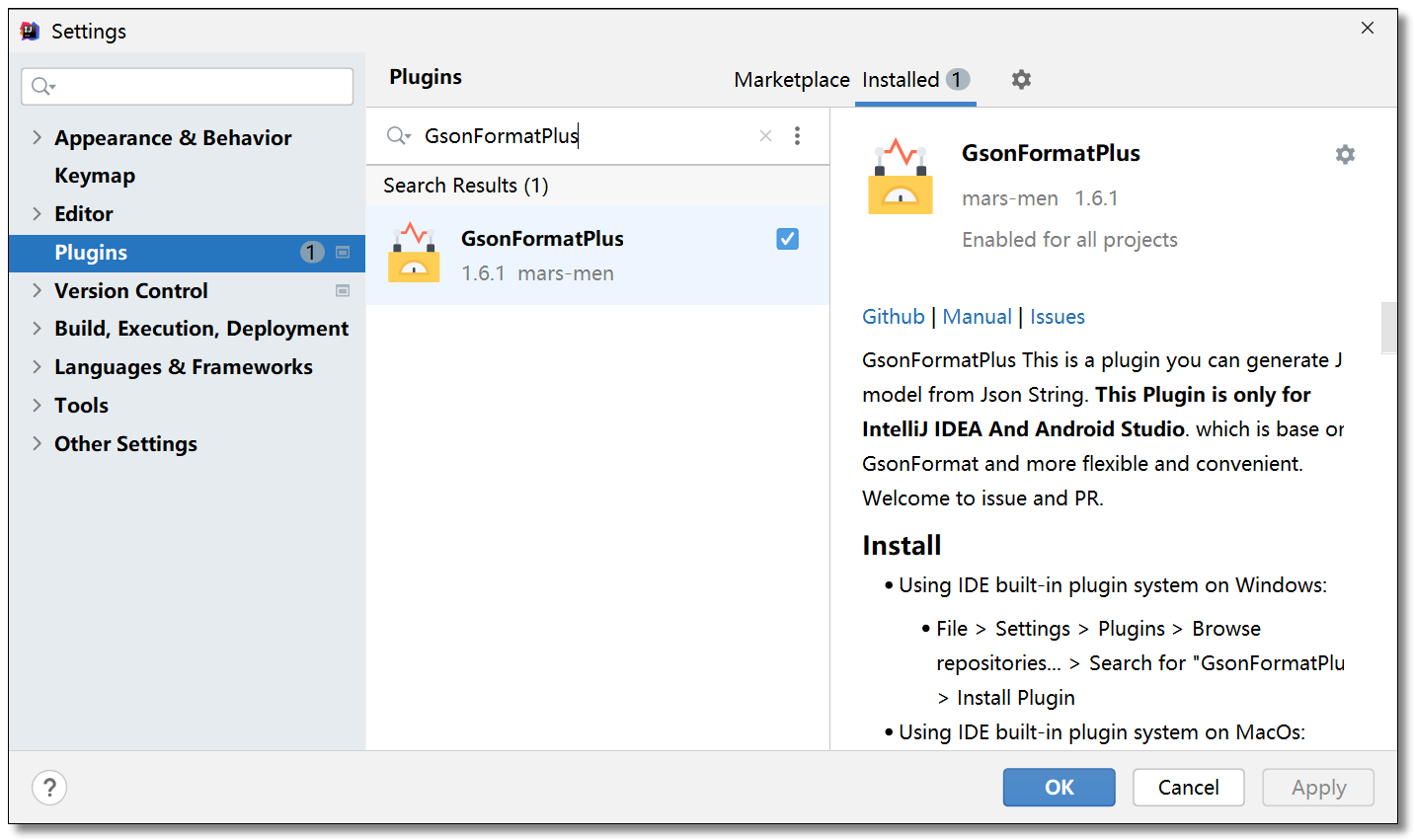Focus the settings search input field
Viewport: 1414px width, 840px height.
188,87
